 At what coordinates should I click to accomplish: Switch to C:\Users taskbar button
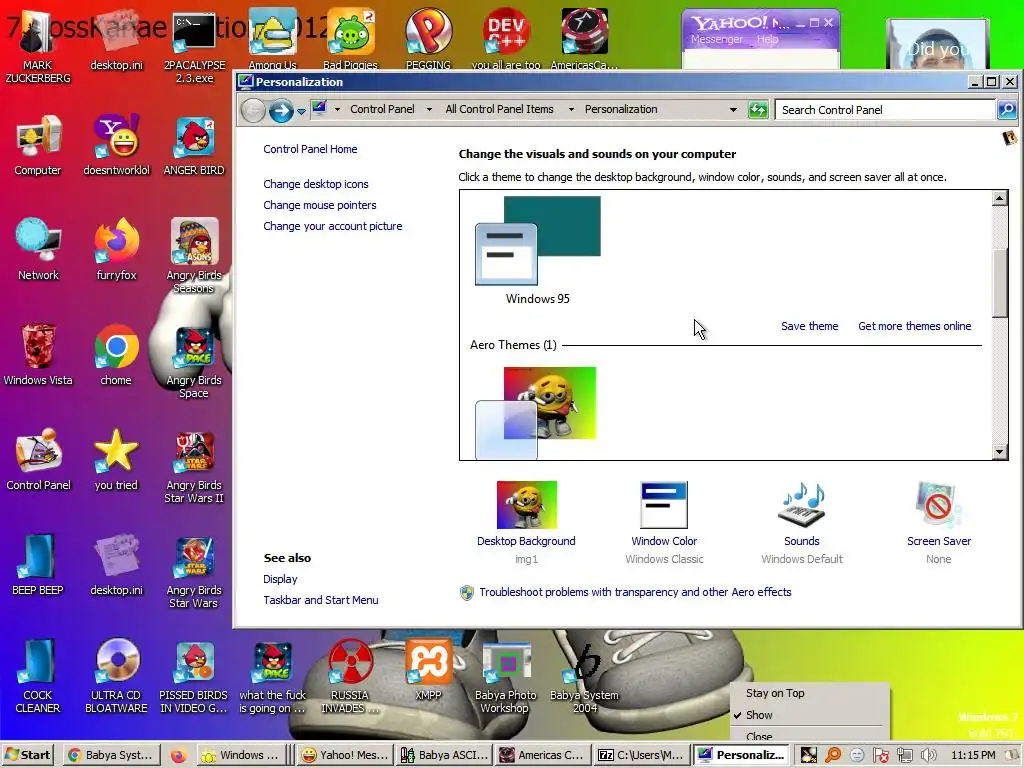point(641,755)
